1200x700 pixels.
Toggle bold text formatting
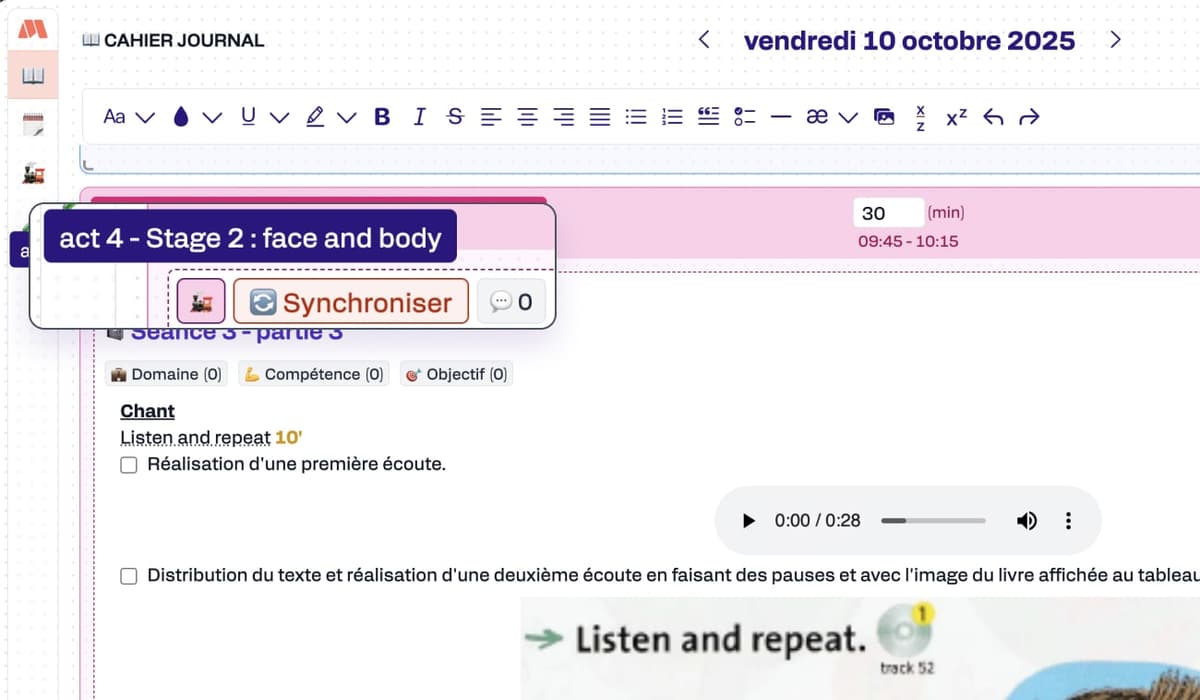[x=382, y=117]
